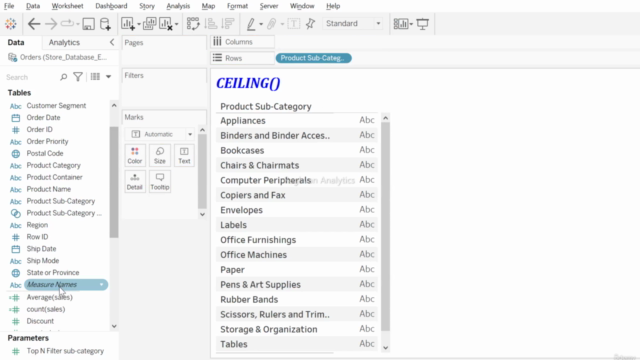Screen dimensions: 640x360
Task: Click the Redo forward arrow
Action: [51, 24]
